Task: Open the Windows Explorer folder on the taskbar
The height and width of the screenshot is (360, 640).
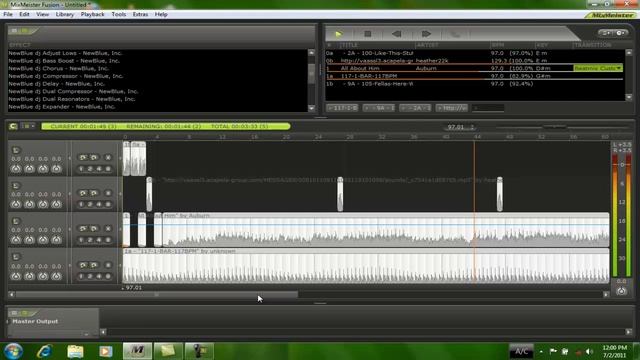Action: pyautogui.click(x=75, y=351)
